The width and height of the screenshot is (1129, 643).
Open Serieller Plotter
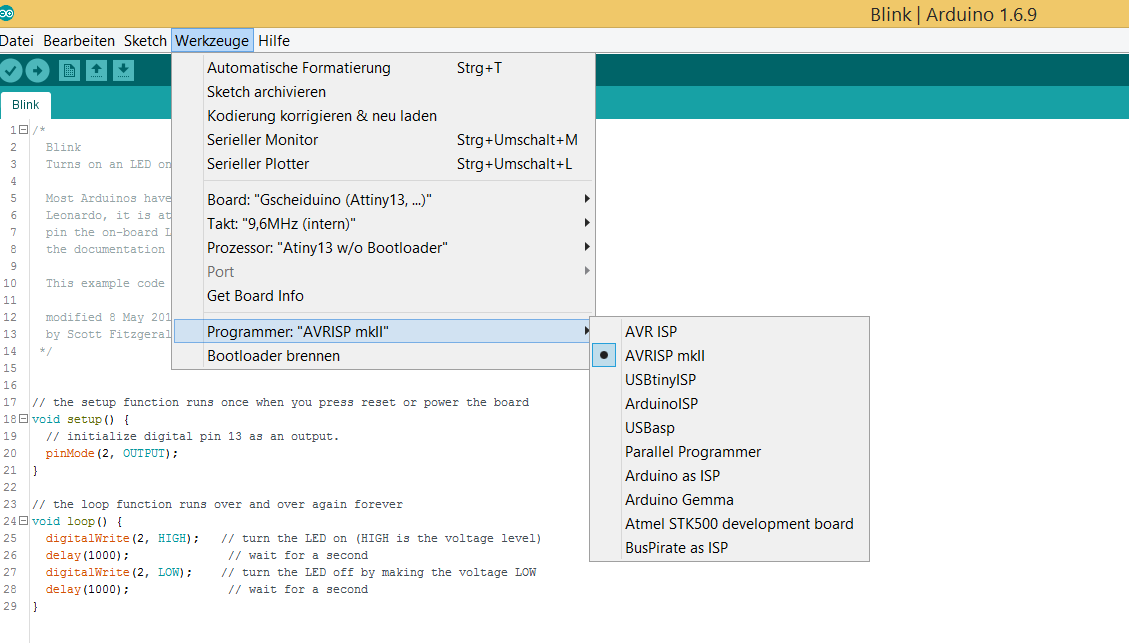coord(383,163)
